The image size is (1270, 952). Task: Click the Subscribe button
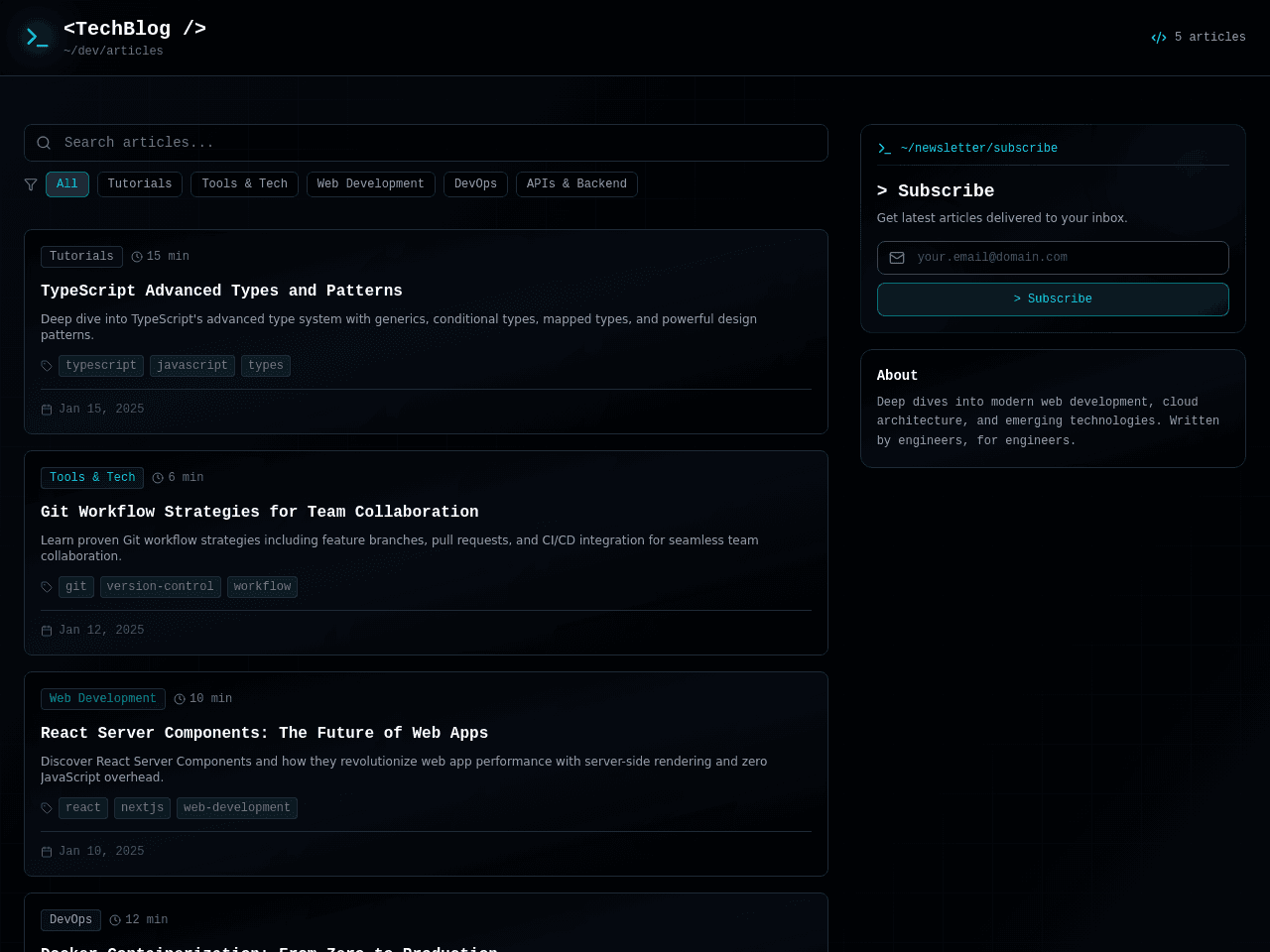[x=1053, y=299]
